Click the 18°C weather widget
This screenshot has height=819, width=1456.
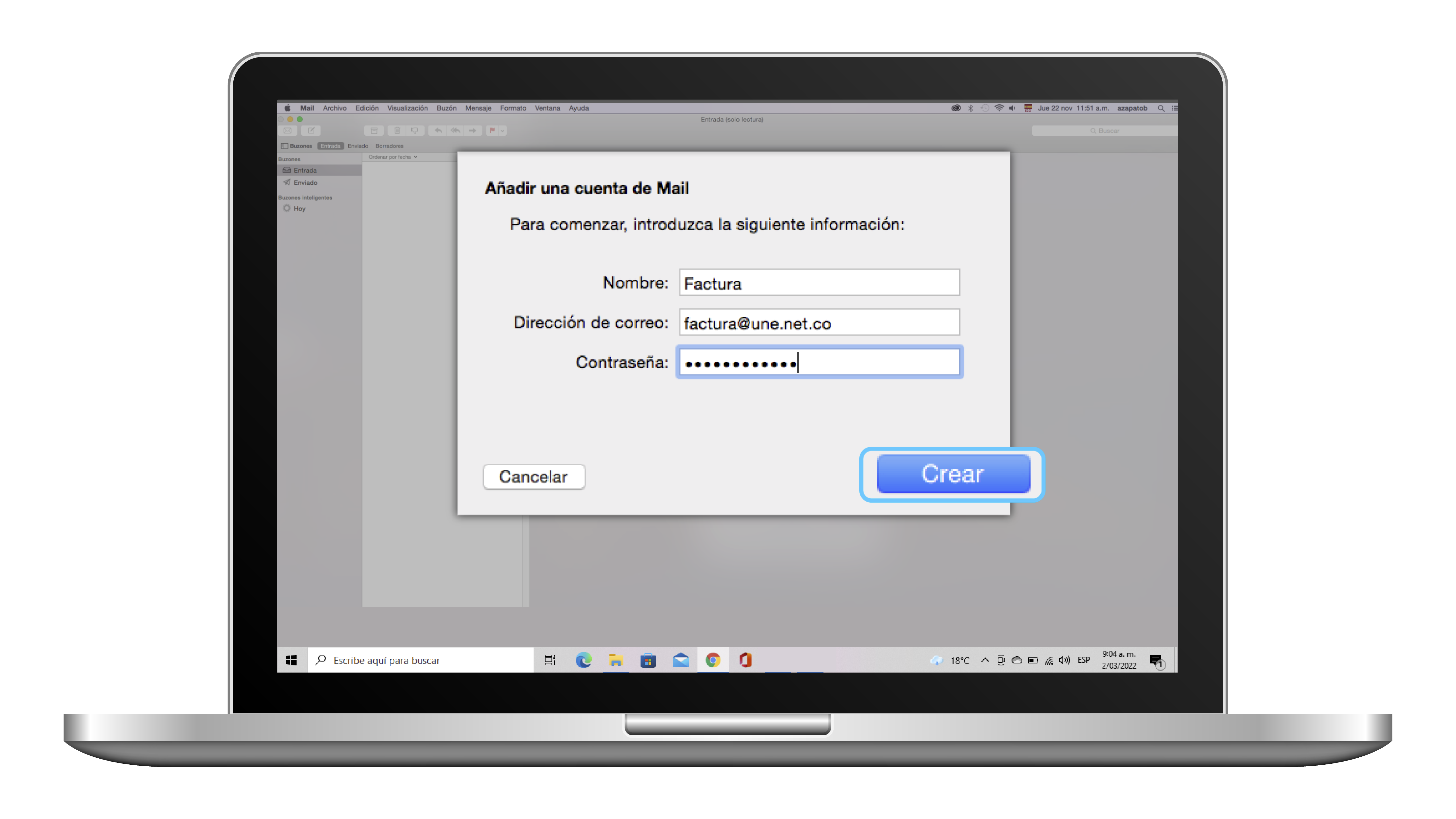950,660
